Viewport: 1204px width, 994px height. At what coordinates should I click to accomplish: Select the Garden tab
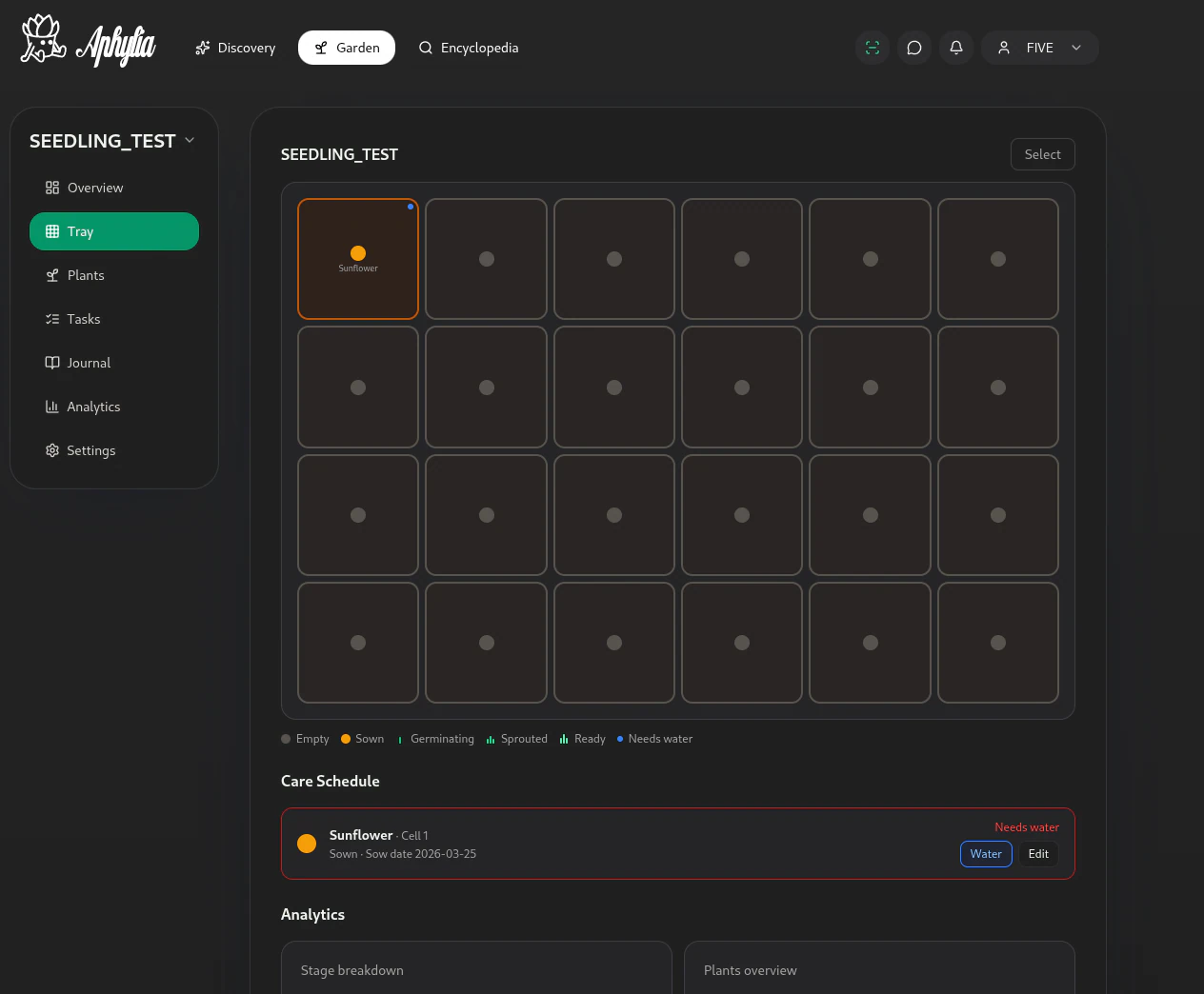[x=347, y=48]
